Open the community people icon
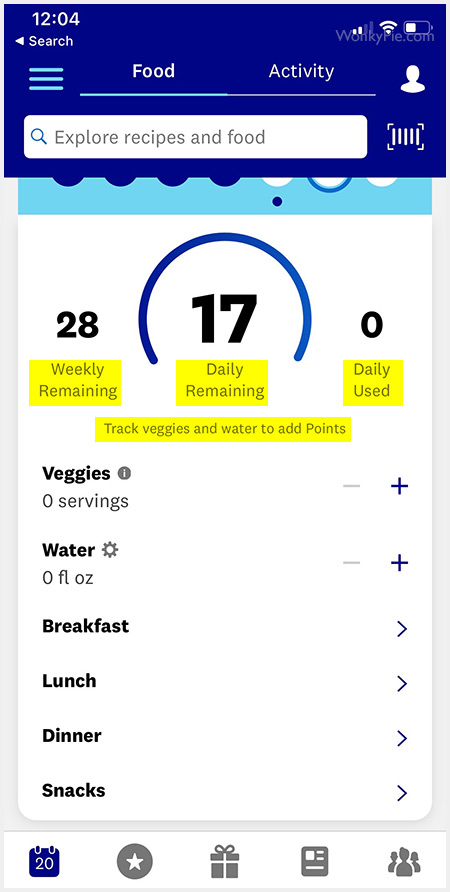Image resolution: width=450 pixels, height=892 pixels. 404,862
